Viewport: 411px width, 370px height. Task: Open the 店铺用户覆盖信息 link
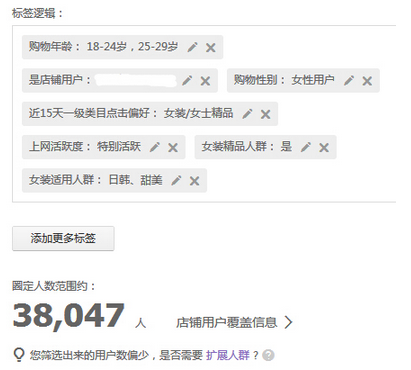coord(227,322)
